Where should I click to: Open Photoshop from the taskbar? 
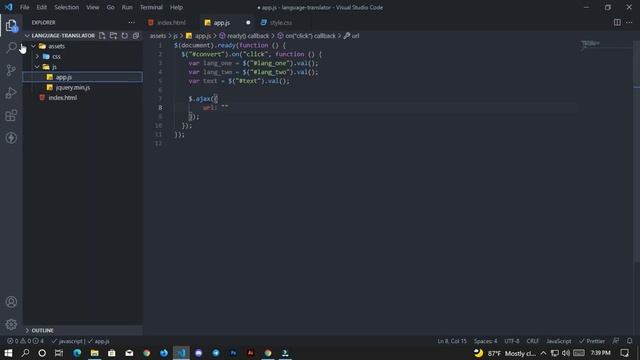pos(233,353)
